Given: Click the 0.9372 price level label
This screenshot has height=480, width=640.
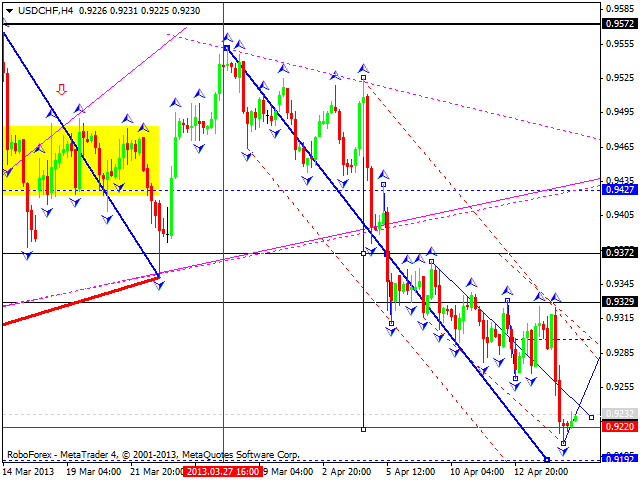Looking at the screenshot, I should (620, 253).
